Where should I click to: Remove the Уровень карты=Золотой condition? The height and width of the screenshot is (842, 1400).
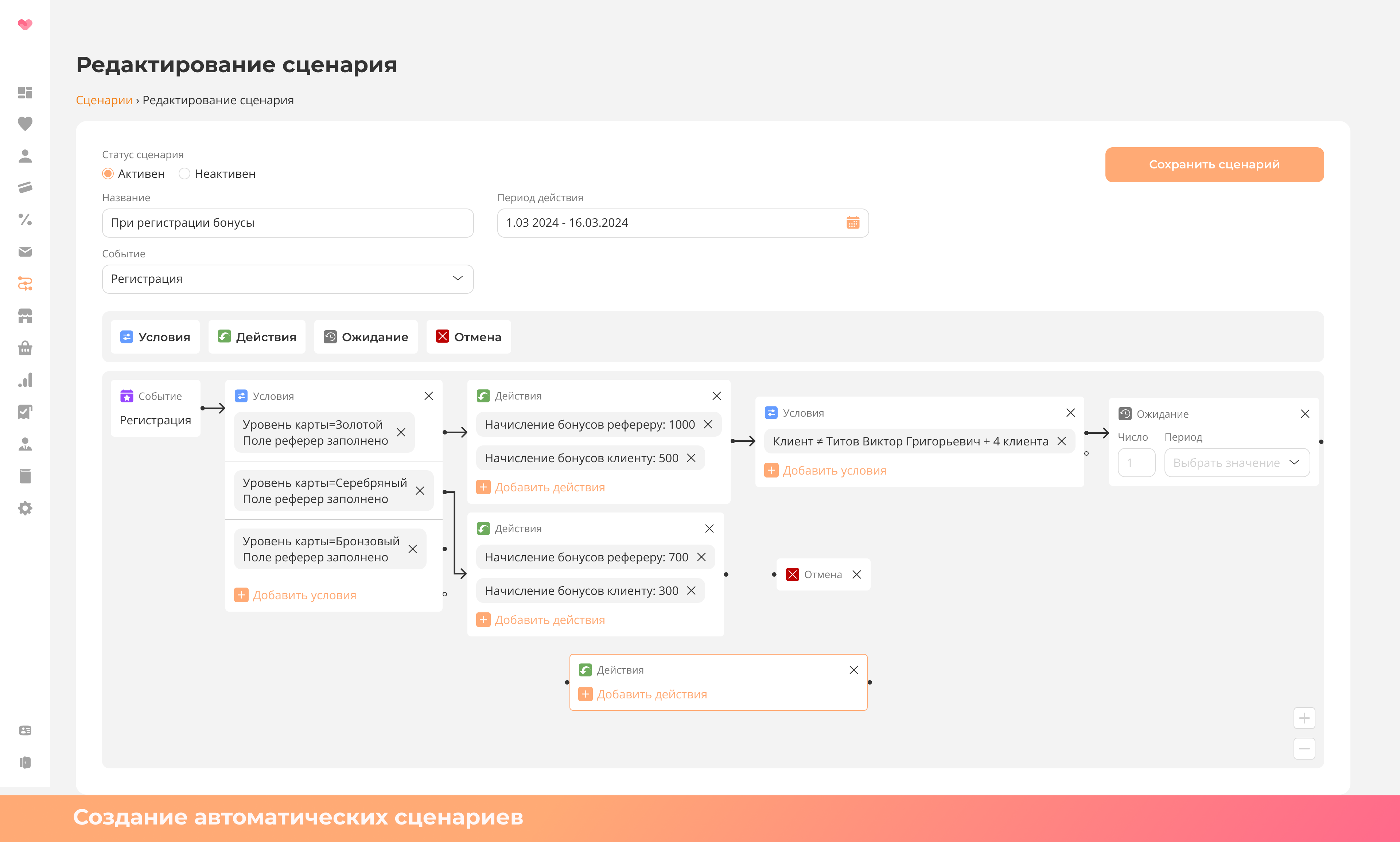401,432
